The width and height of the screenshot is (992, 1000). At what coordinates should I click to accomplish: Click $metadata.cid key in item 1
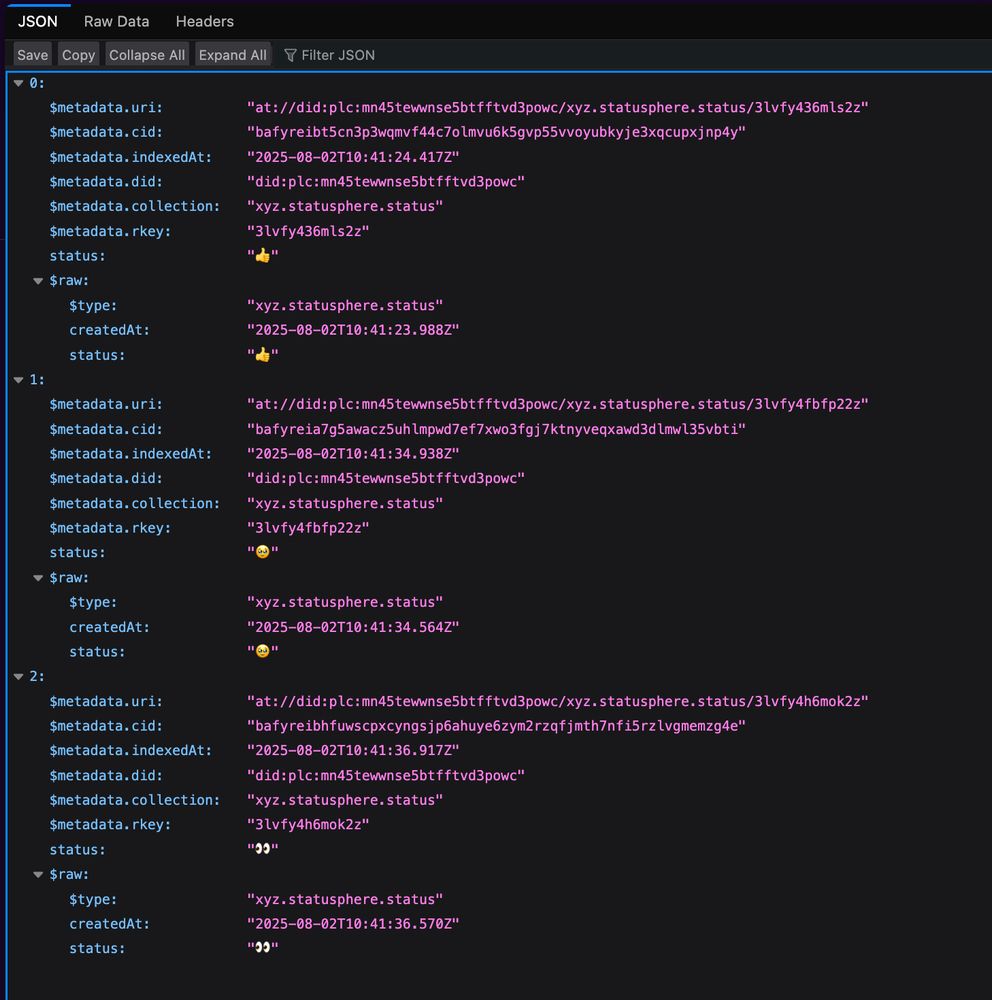(106, 429)
